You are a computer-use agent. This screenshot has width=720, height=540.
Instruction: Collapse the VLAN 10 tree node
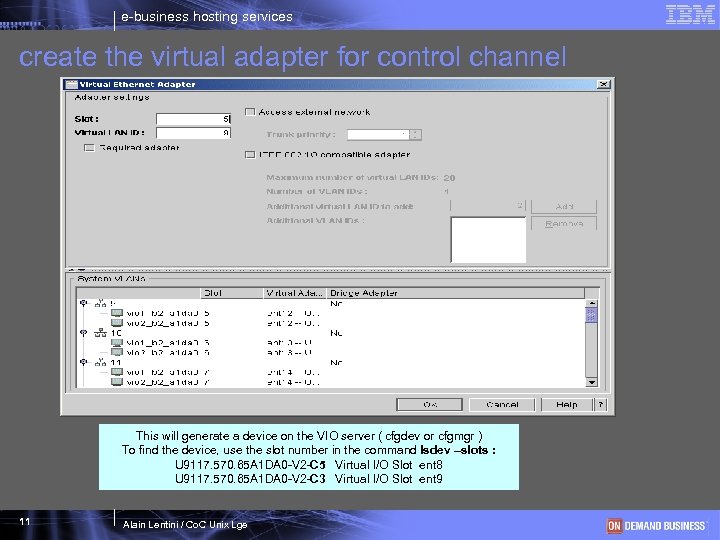(83, 333)
